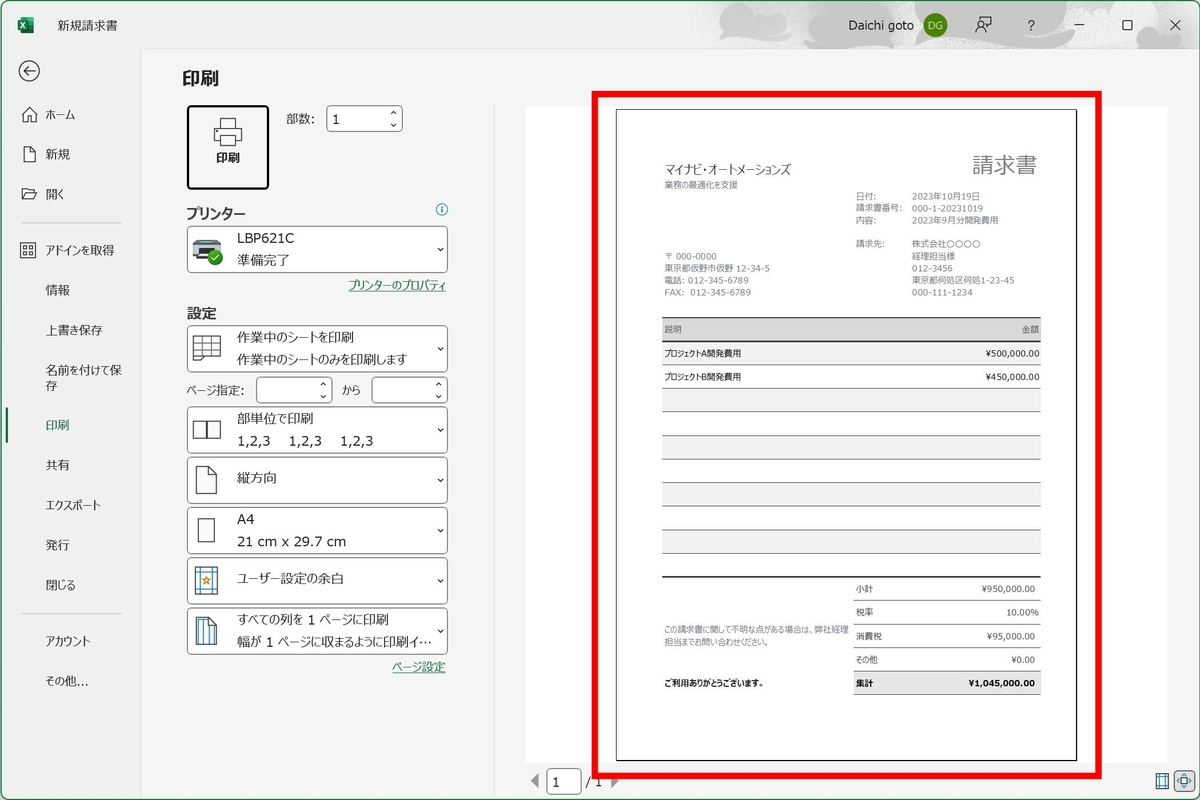Image resolution: width=1200 pixels, height=800 pixels.
Task: Go to previous page in print preview
Action: [535, 781]
